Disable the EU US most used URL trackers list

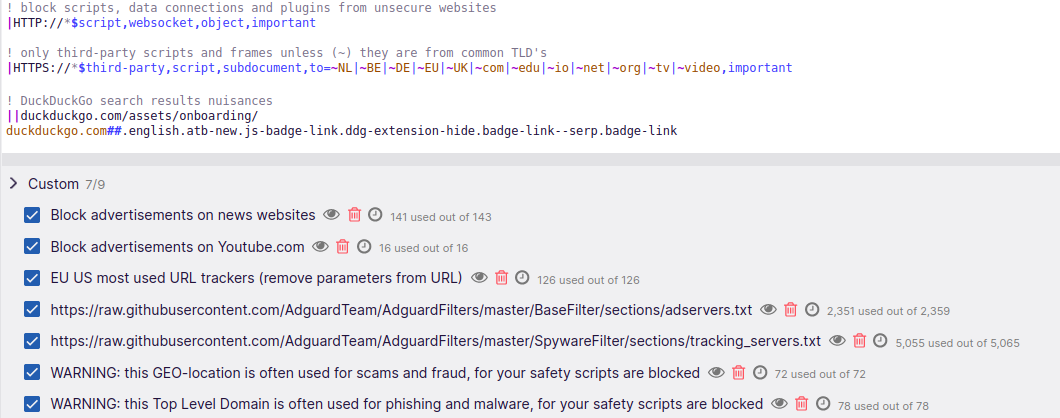[32, 278]
